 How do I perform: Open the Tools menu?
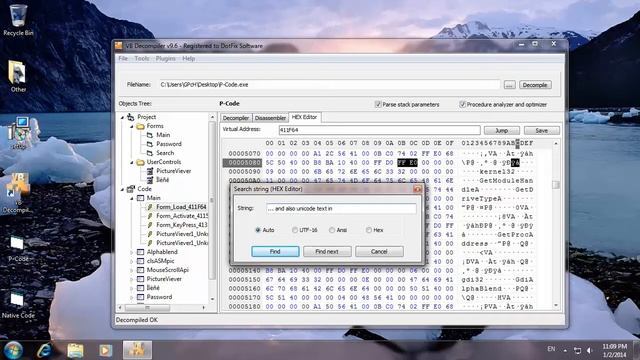click(142, 58)
